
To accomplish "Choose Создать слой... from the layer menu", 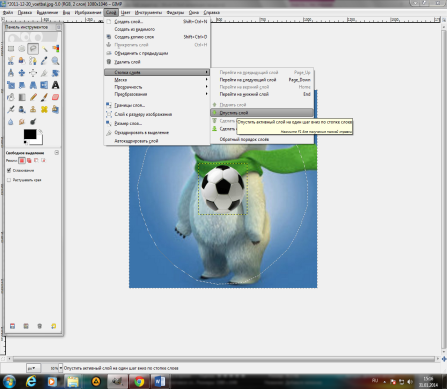I will 157,21.
